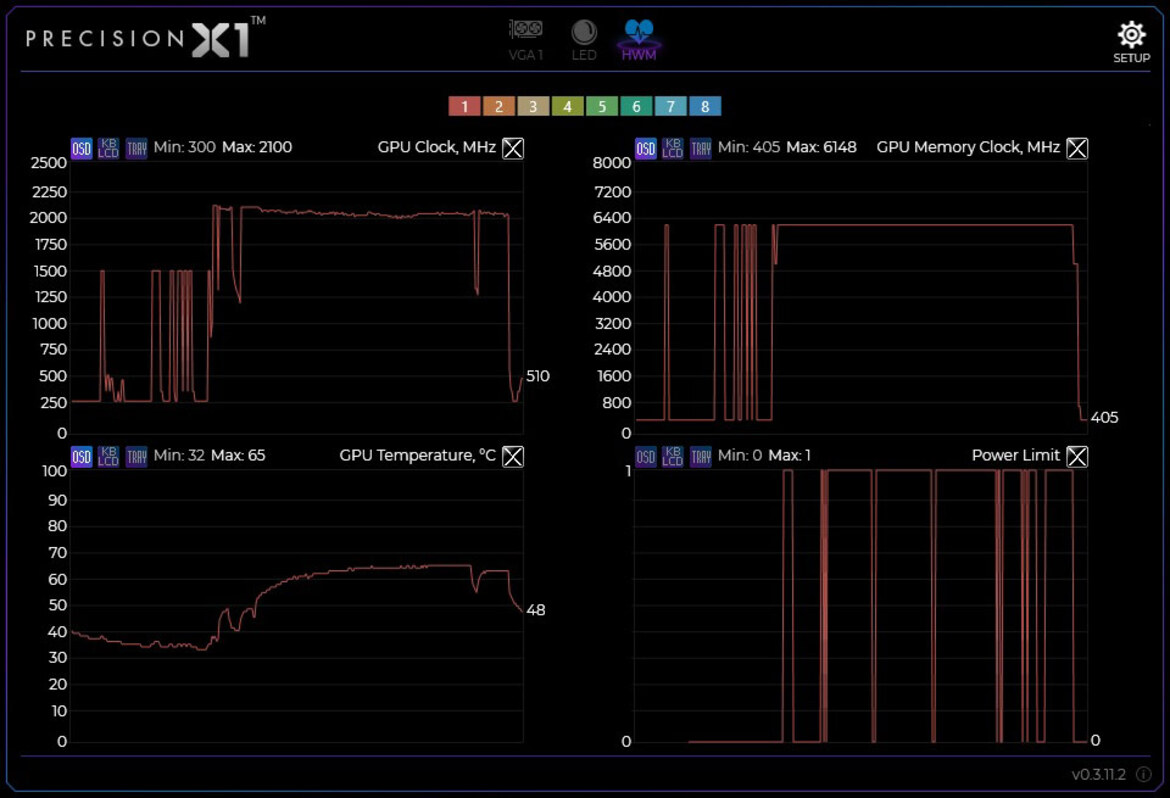Click the version info icon
The height and width of the screenshot is (798, 1170).
[x=1143, y=774]
